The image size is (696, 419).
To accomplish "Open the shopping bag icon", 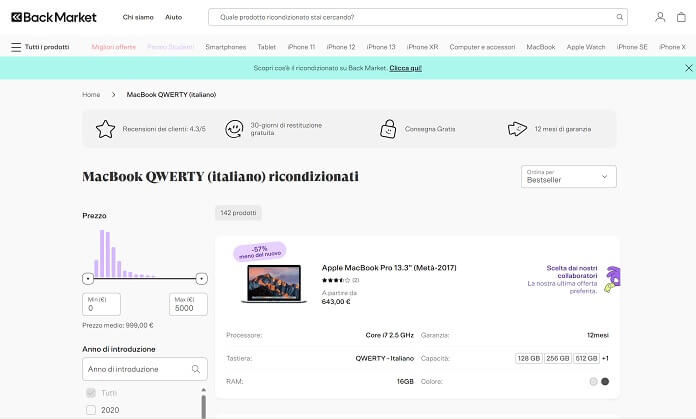I will (681, 17).
